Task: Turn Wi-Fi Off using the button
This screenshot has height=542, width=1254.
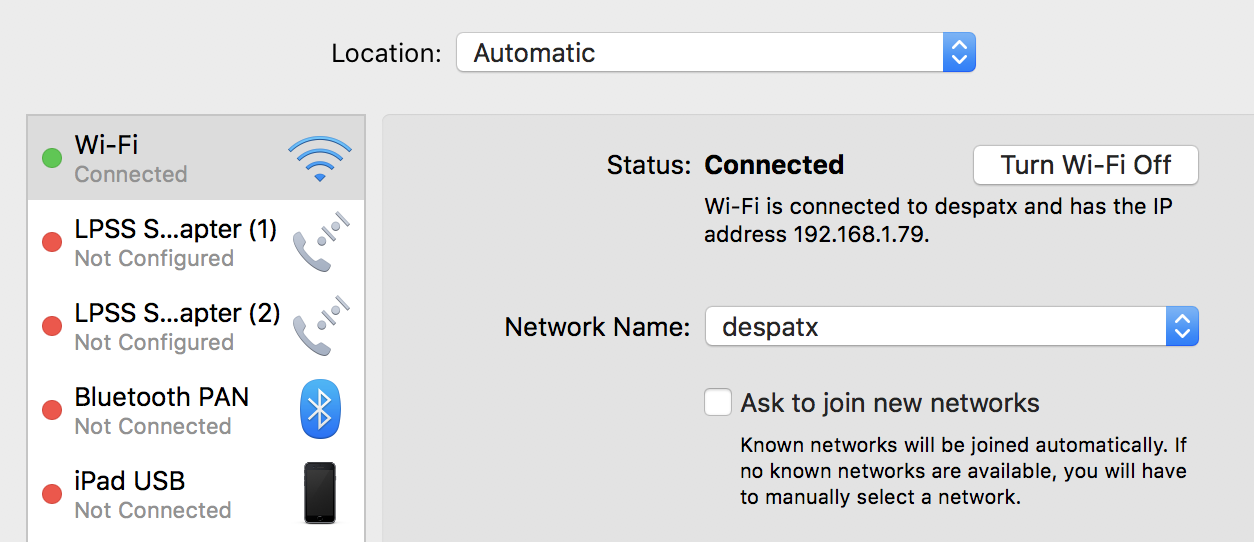Action: point(1086,165)
